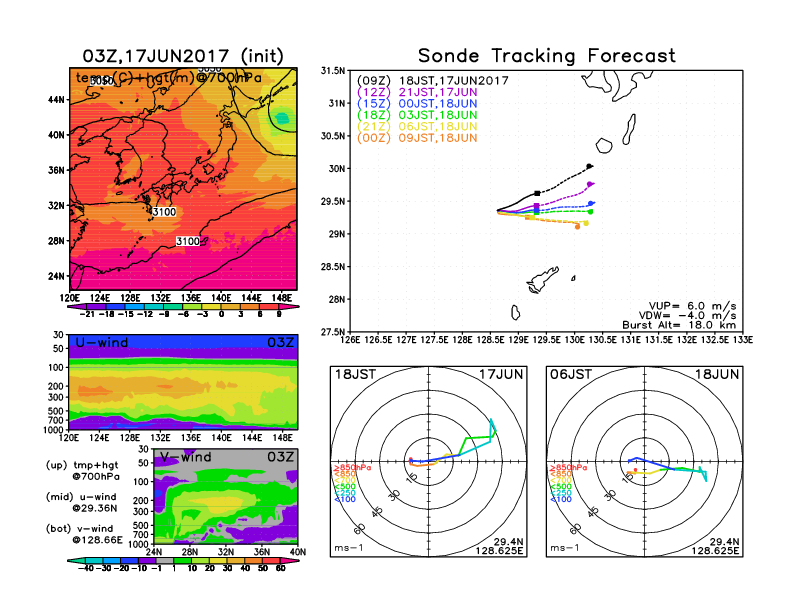Image resolution: width=792 pixels, height=612 pixels.
Task: Click the "1000" pressure label on U-wind axis
Action: click(54, 430)
